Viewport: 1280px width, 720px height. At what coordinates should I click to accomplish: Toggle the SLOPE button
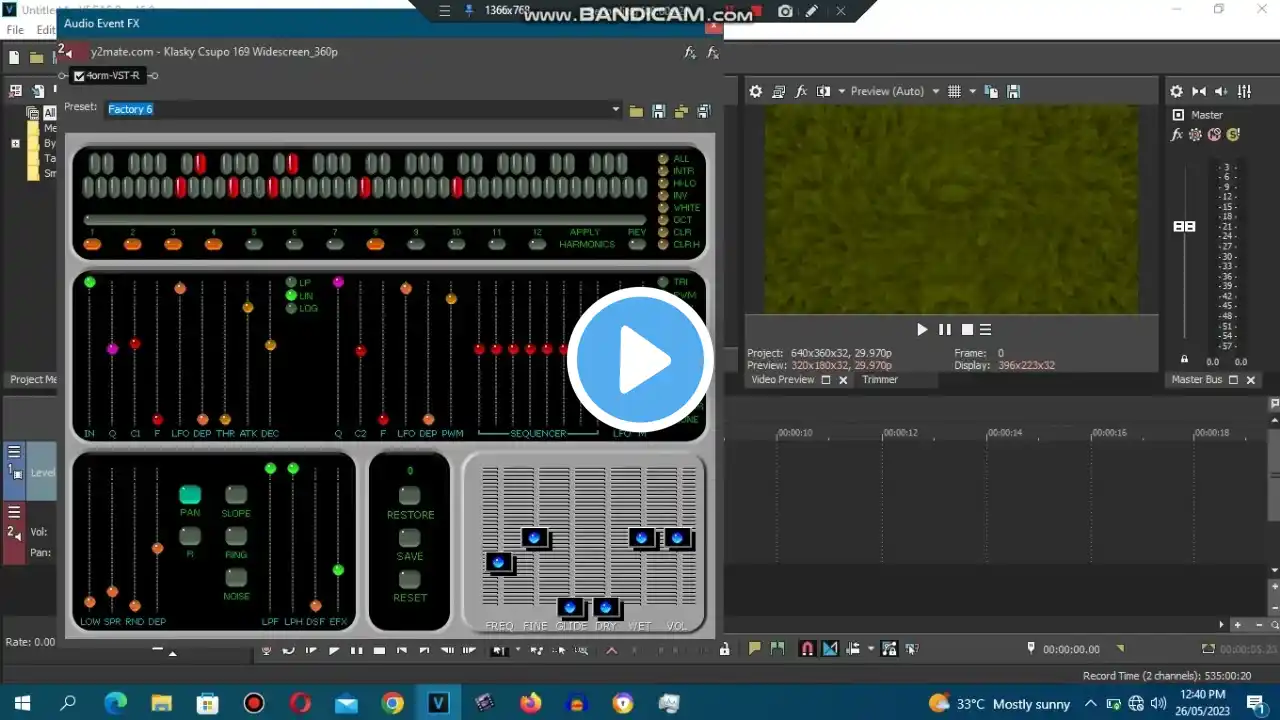236,495
